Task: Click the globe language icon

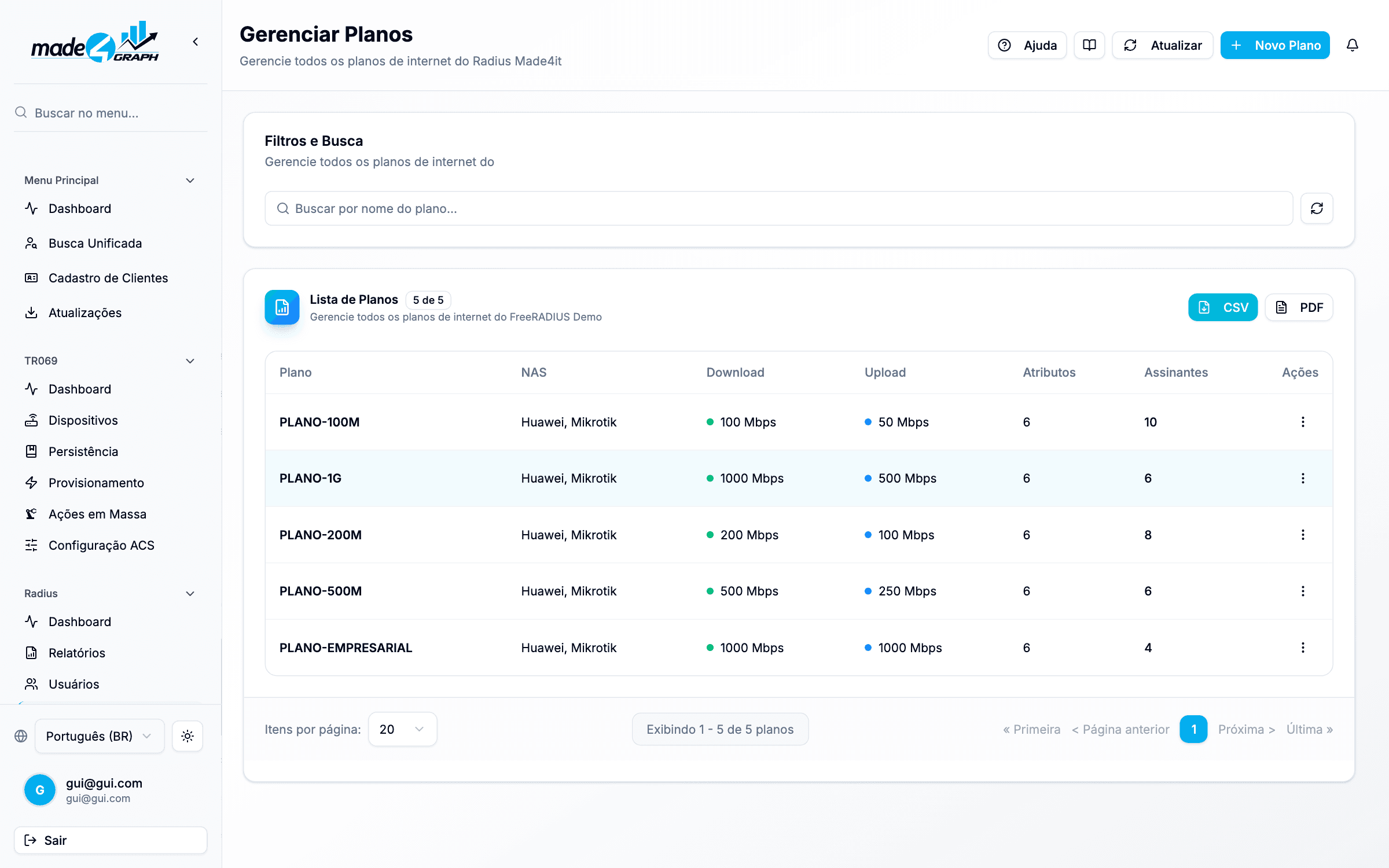Action: point(21,736)
